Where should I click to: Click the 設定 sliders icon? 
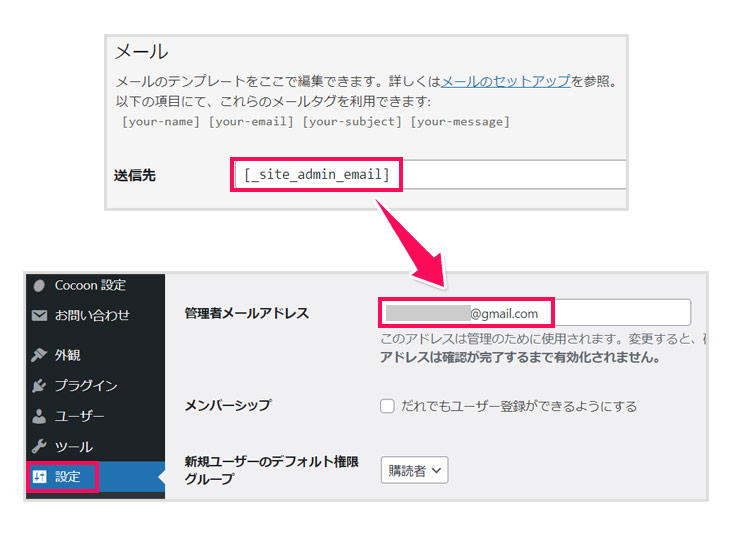click(x=40, y=477)
